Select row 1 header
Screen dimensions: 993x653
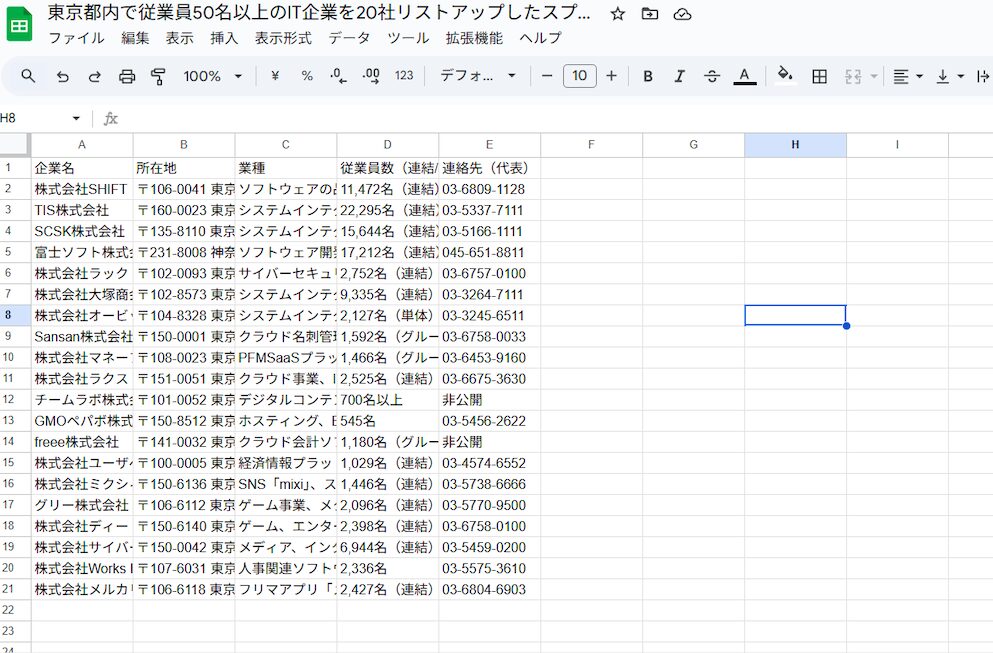[x=15, y=168]
